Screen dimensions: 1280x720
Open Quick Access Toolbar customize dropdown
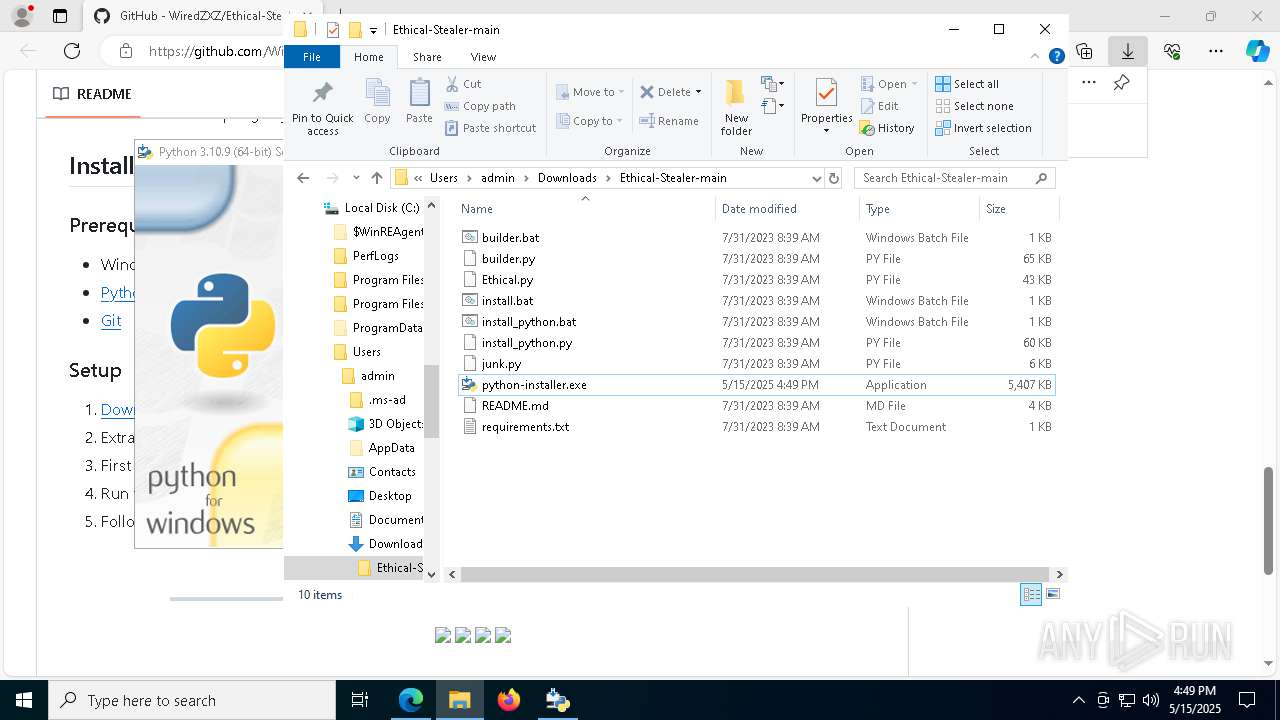click(373, 30)
